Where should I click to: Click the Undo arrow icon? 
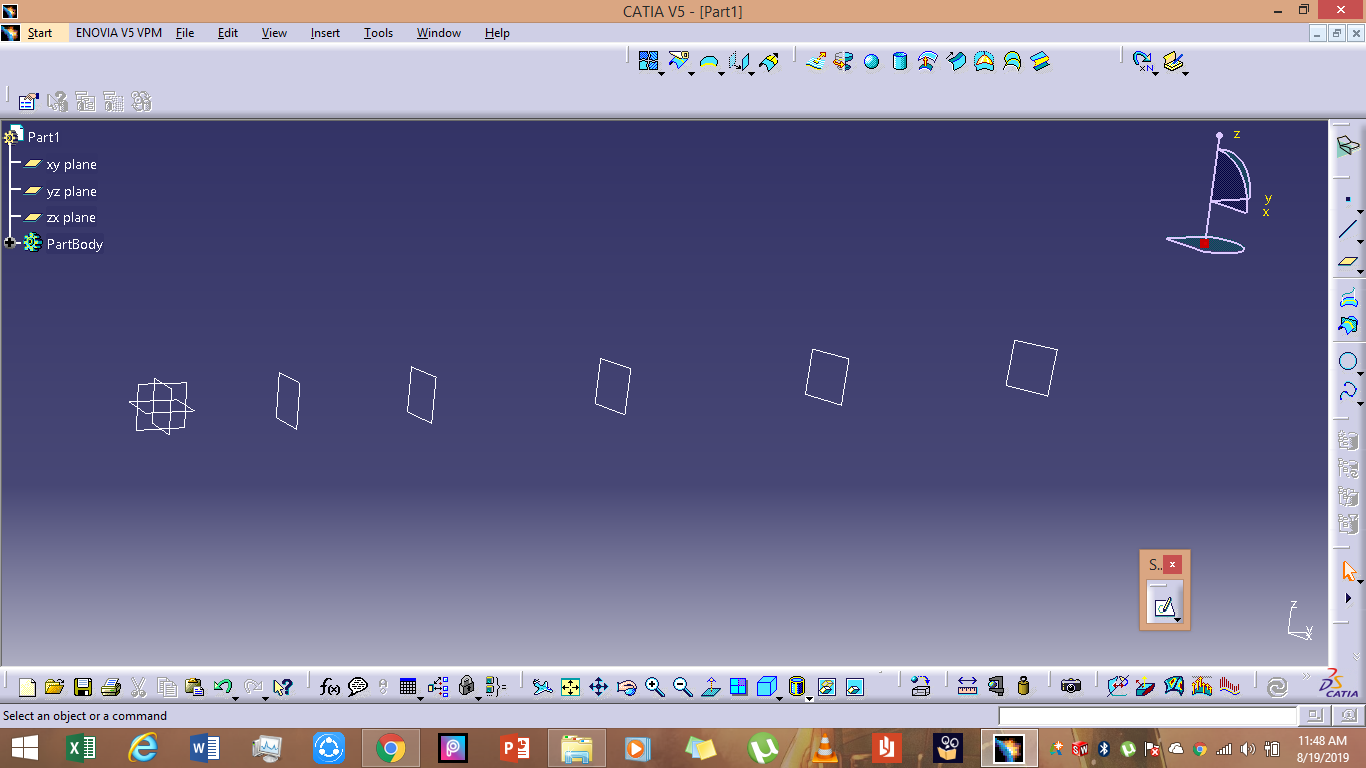click(223, 687)
